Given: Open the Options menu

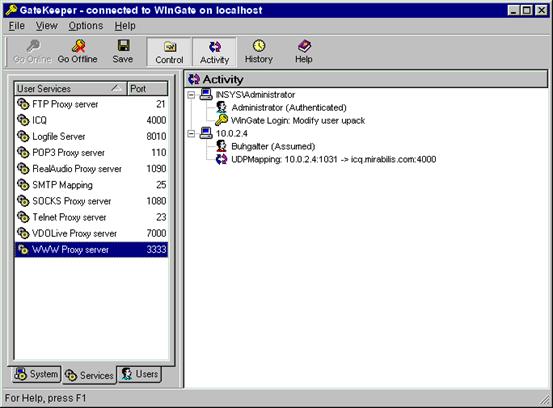Looking at the screenshot, I should click(x=86, y=26).
